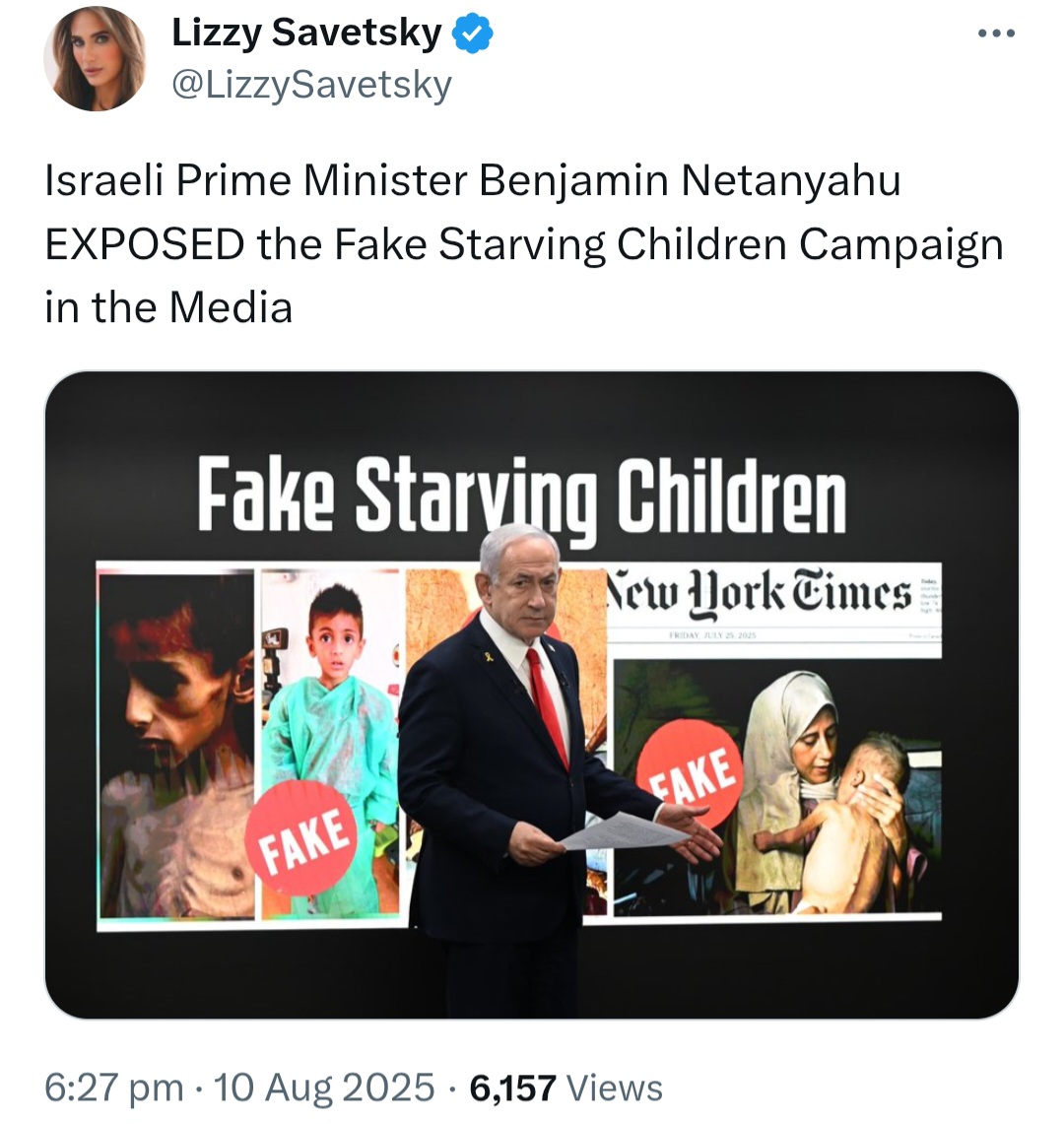Open the @LizzySavetsky handle link
The image size is (1064, 1124).
tap(312, 86)
